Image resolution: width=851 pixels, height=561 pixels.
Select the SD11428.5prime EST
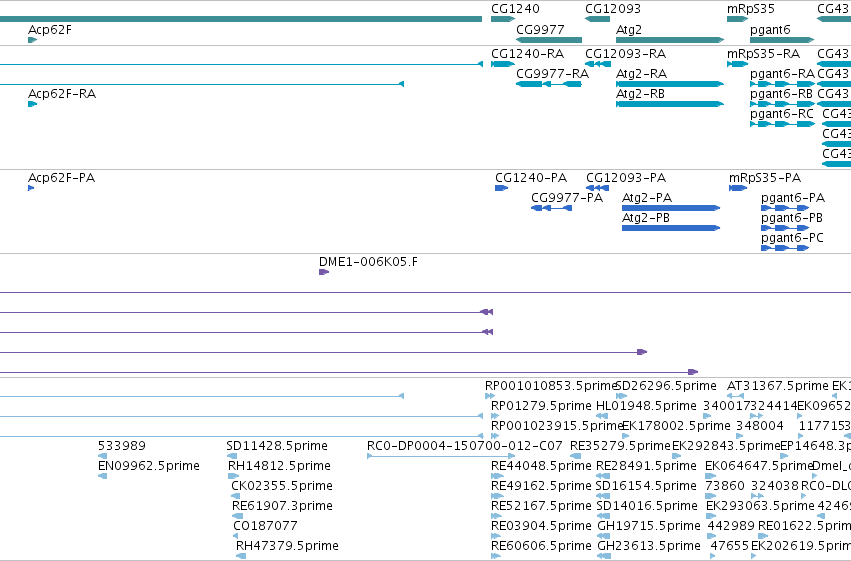pyautogui.click(x=232, y=456)
